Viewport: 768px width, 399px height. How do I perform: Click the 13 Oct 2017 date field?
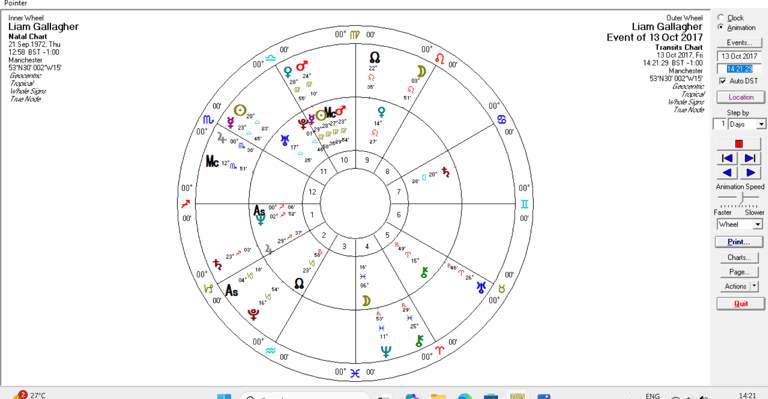click(739, 56)
